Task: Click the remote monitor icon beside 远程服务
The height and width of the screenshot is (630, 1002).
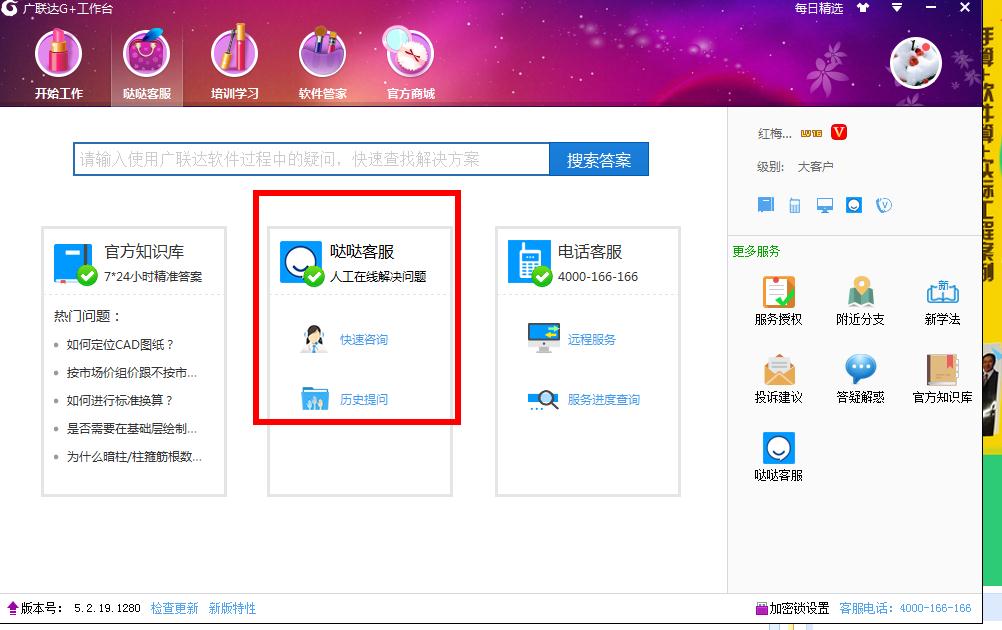Action: [544, 338]
